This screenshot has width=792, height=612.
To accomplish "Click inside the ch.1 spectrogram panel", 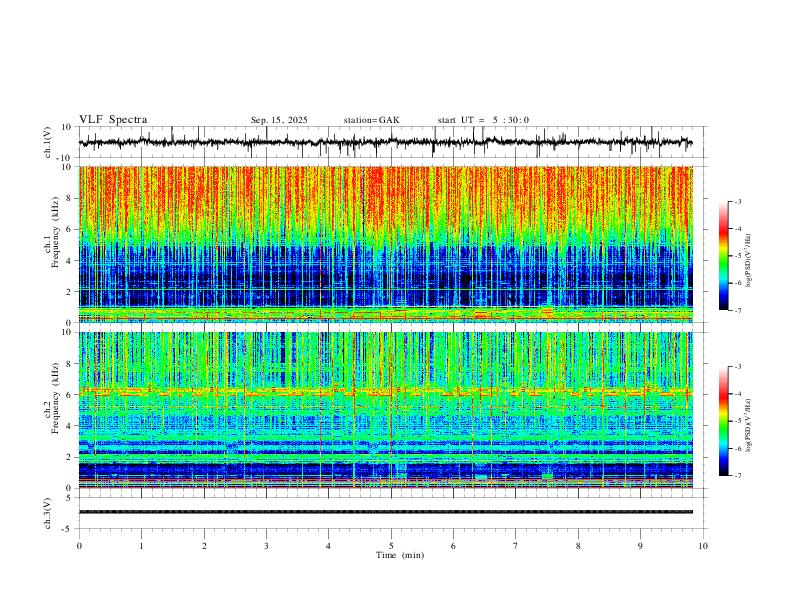I will [386, 244].
